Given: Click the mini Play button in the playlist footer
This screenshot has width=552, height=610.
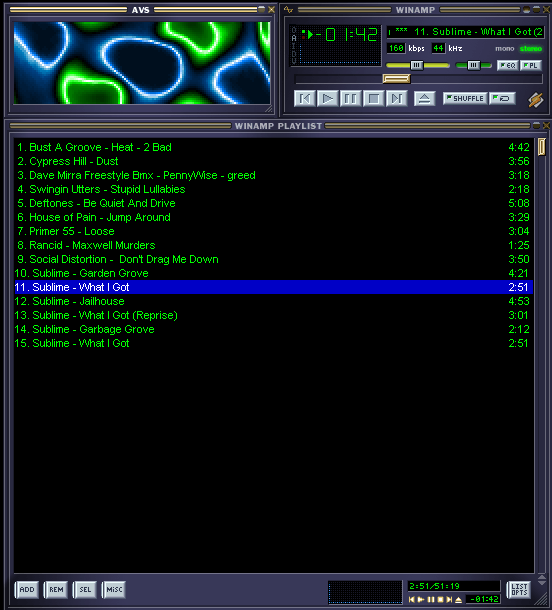Looking at the screenshot, I should tap(421, 599).
